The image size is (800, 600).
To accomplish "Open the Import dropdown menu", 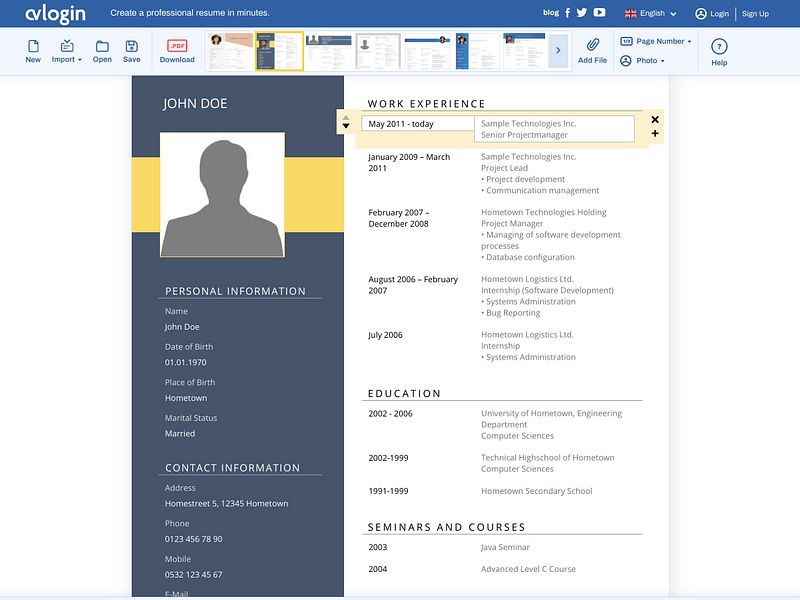I will click(67, 51).
